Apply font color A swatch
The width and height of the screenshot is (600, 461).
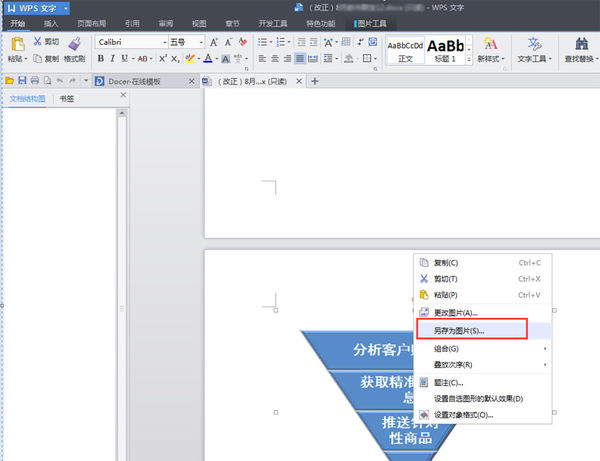[208, 59]
